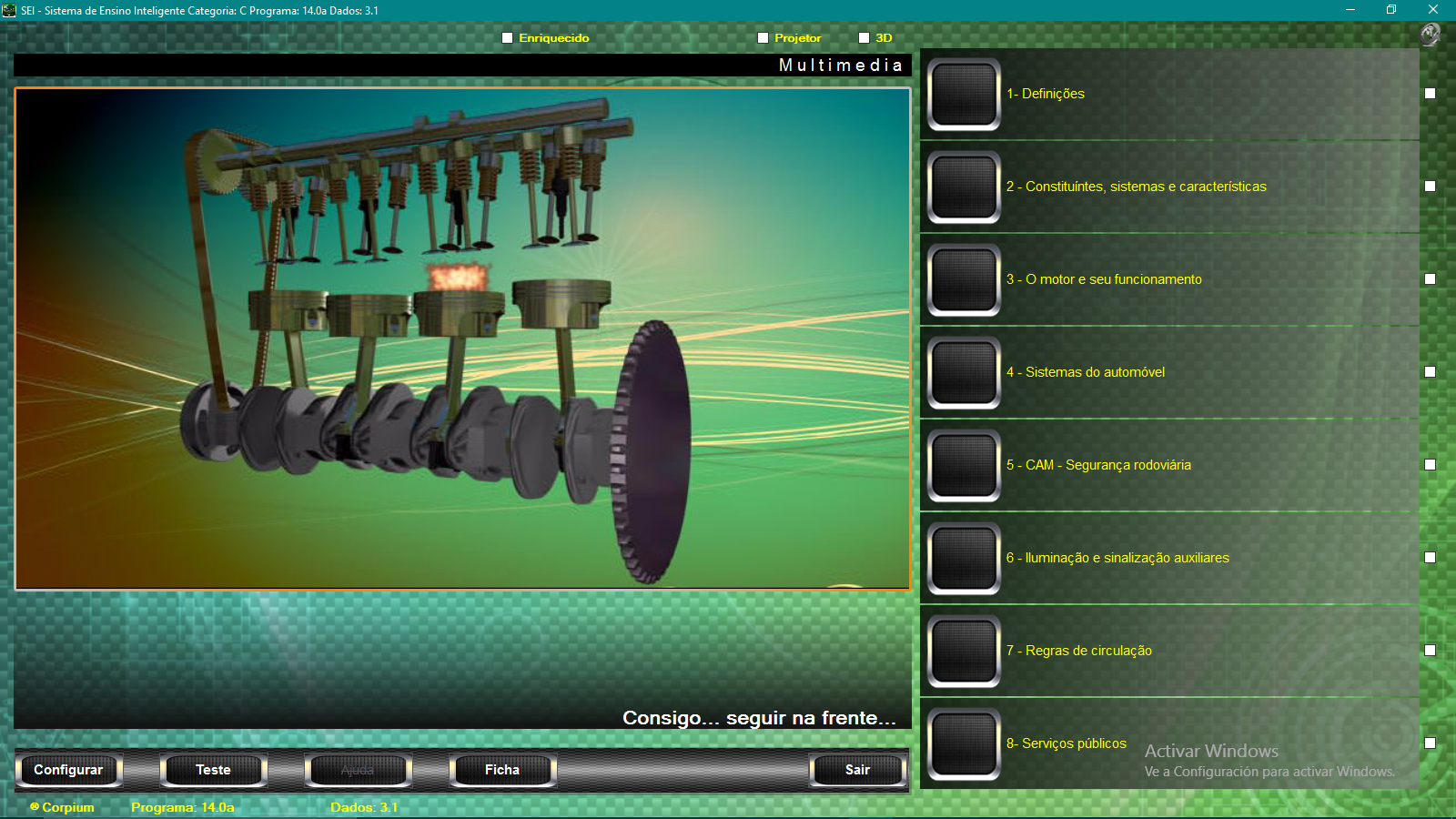This screenshot has height=819, width=1456.
Task: Select the Regras de circulação chapter icon
Action: [964, 652]
